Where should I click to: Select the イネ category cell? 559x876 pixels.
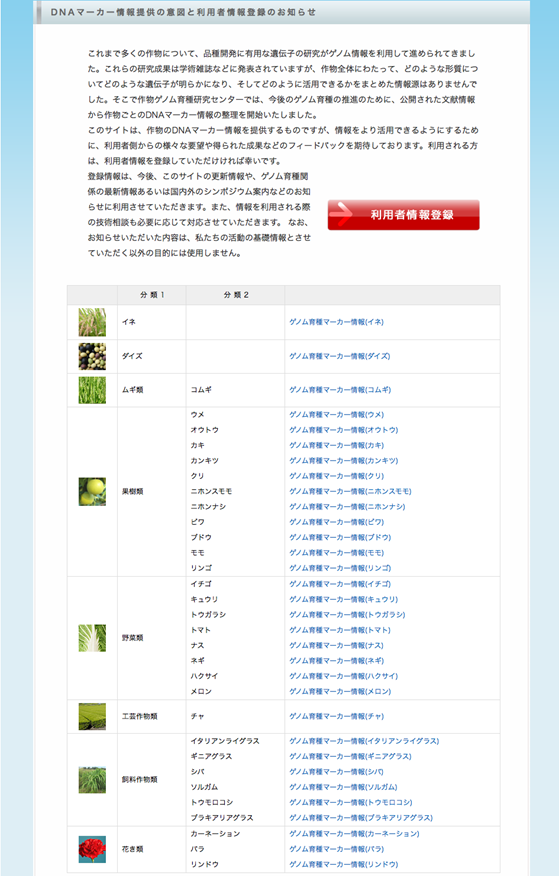[152, 322]
